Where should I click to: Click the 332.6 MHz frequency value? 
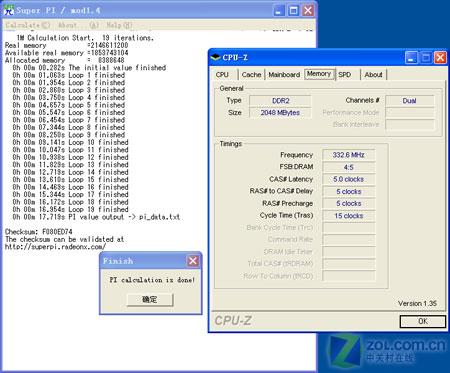pyautogui.click(x=349, y=155)
